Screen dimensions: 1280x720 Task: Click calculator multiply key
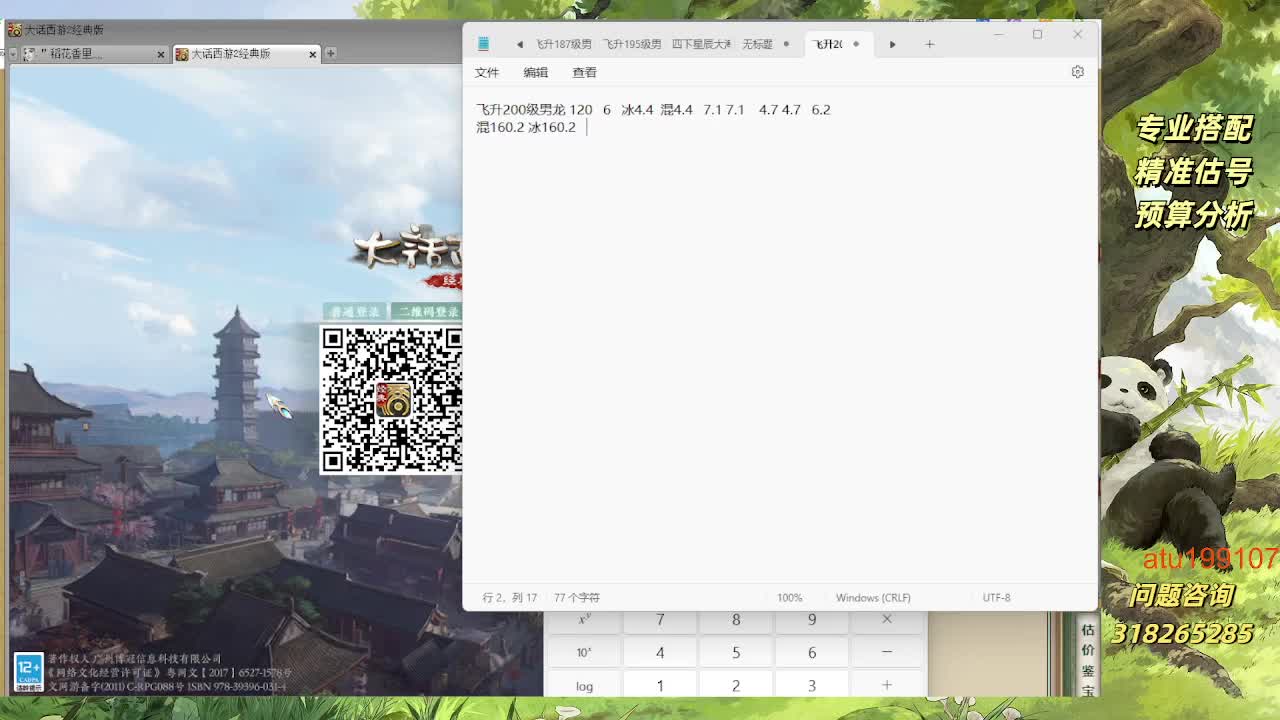[887, 620]
